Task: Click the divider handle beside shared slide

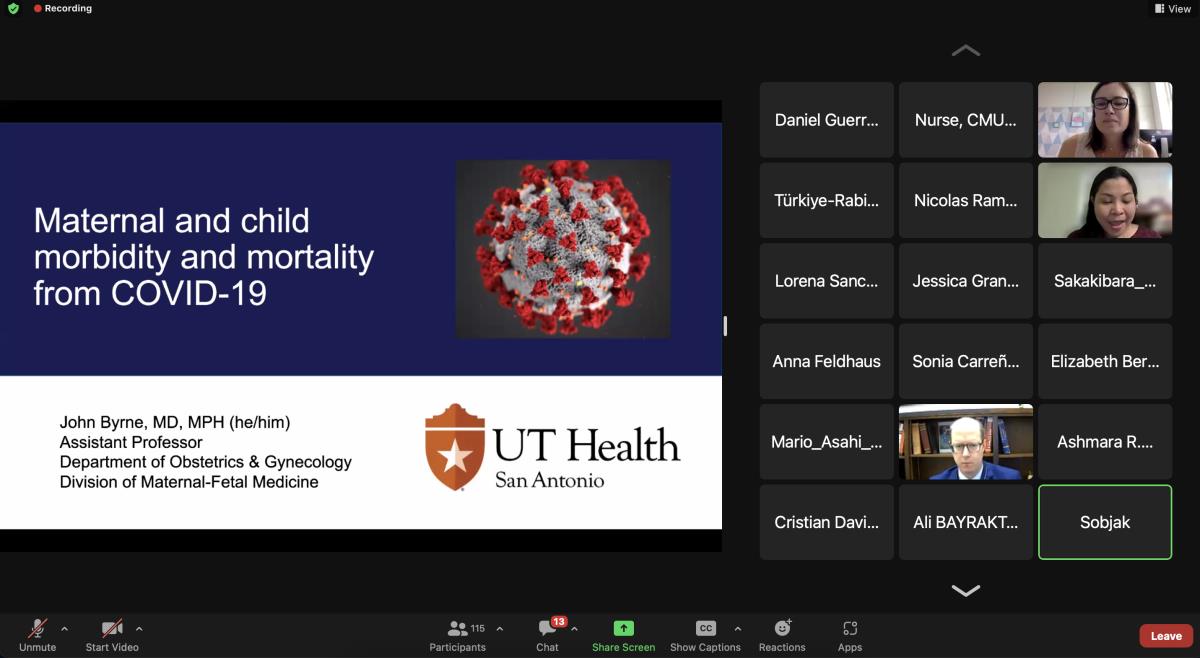Action: (726, 326)
